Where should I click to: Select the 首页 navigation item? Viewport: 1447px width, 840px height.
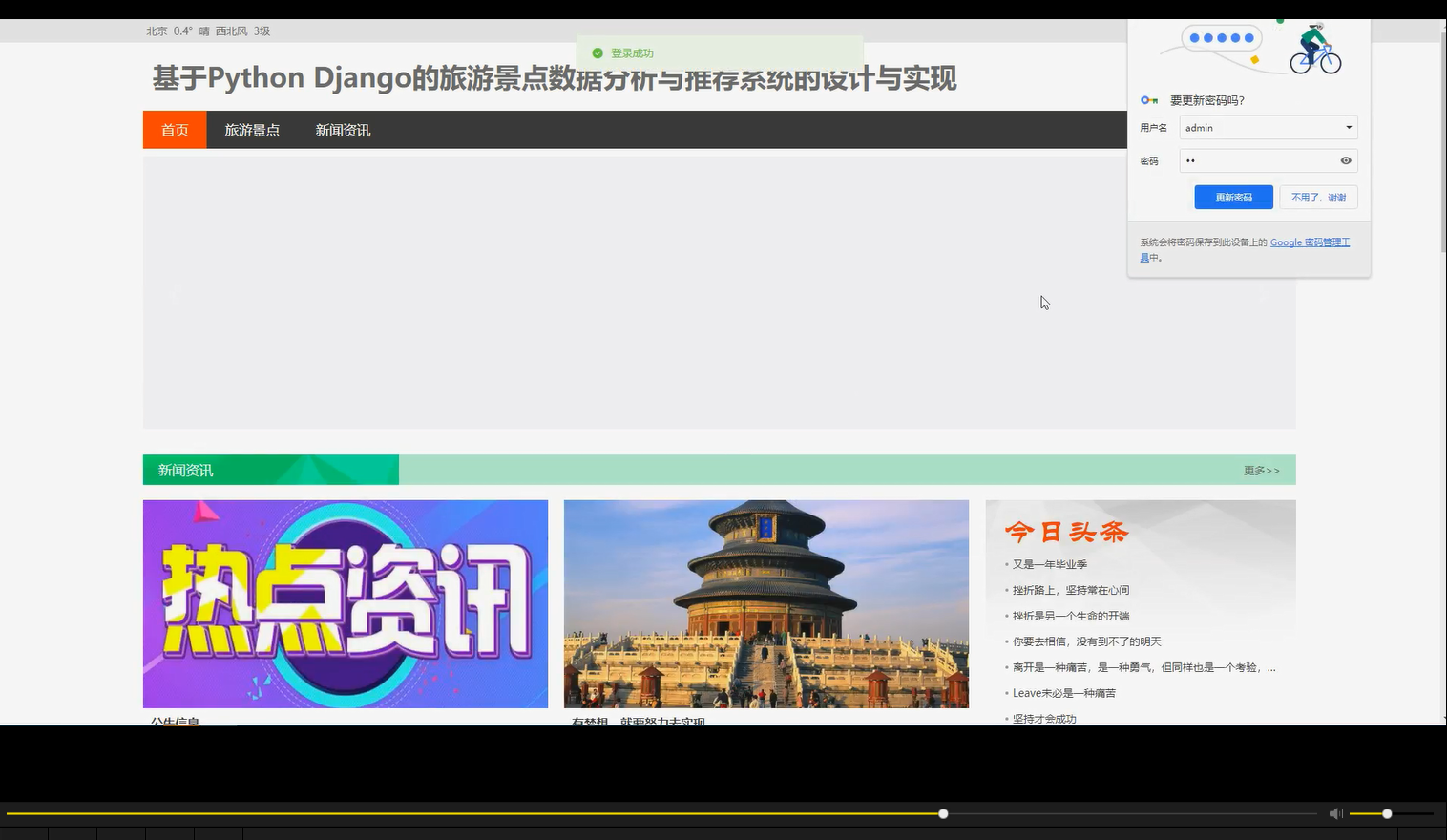pos(174,130)
